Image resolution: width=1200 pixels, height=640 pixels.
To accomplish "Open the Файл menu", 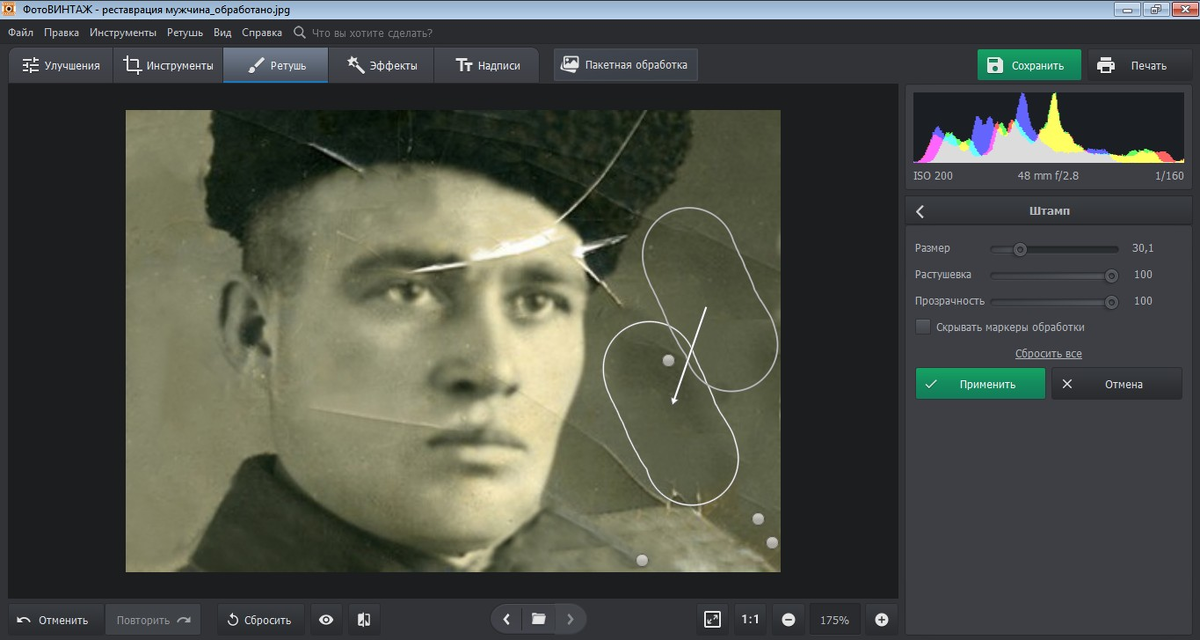I will tap(20, 32).
